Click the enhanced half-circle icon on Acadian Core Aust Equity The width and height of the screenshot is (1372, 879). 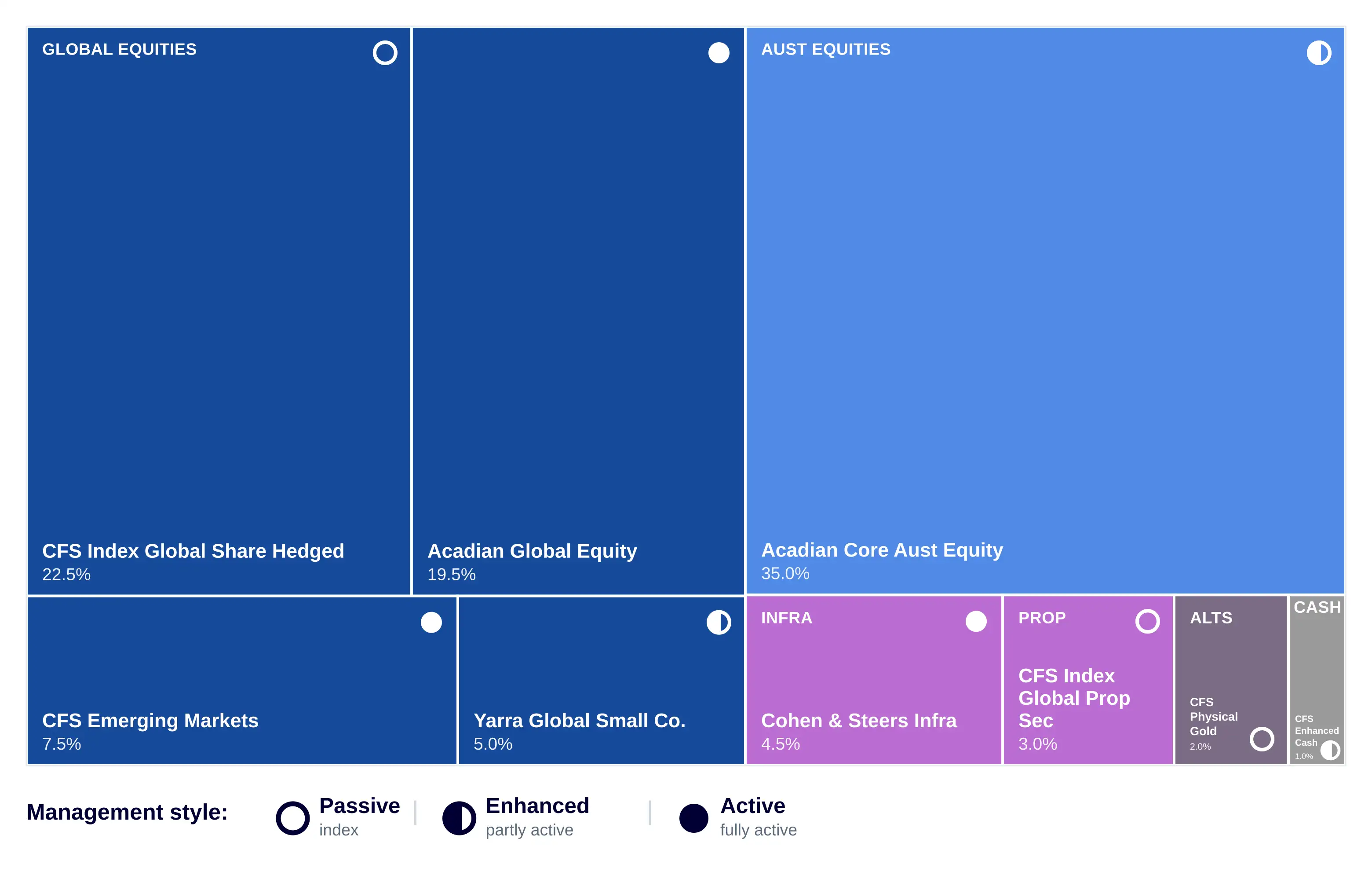click(1319, 52)
